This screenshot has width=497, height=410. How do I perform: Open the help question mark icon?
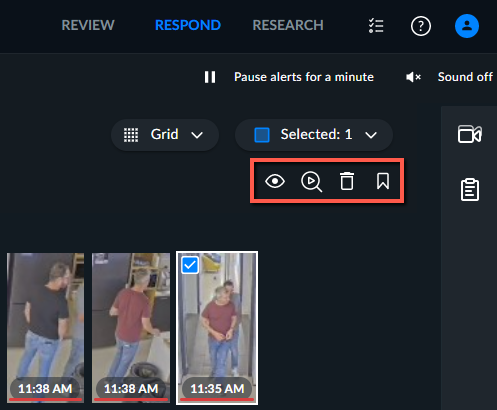click(x=421, y=26)
